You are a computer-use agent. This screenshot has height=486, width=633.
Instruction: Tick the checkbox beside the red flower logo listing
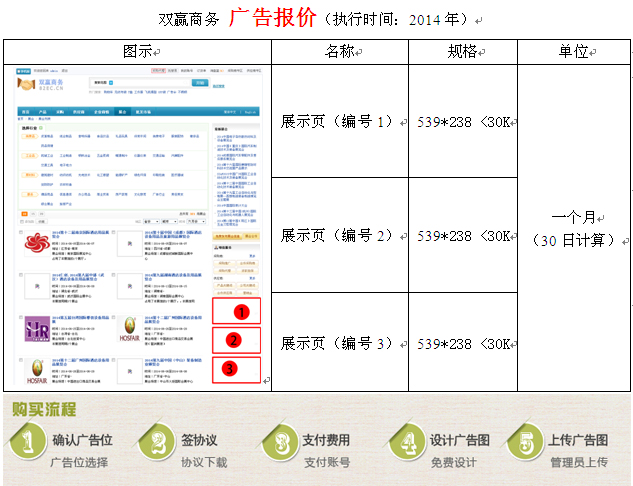point(22,233)
